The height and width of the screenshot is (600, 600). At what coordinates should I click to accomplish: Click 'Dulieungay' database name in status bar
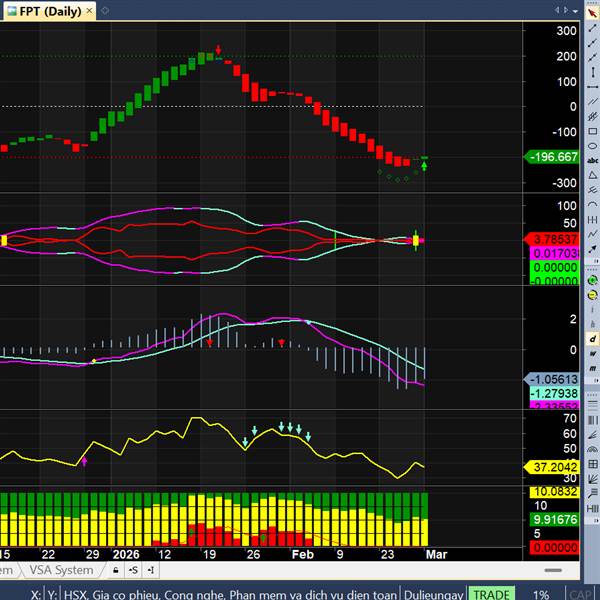click(x=434, y=595)
